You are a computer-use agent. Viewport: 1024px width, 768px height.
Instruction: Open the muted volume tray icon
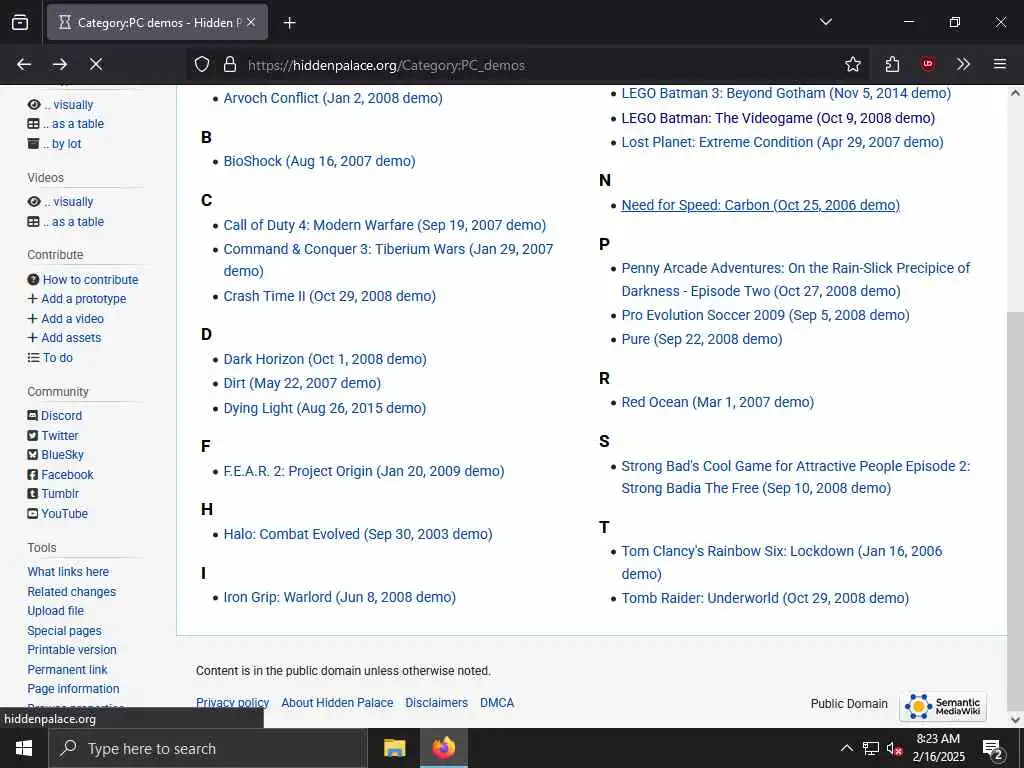coord(895,748)
